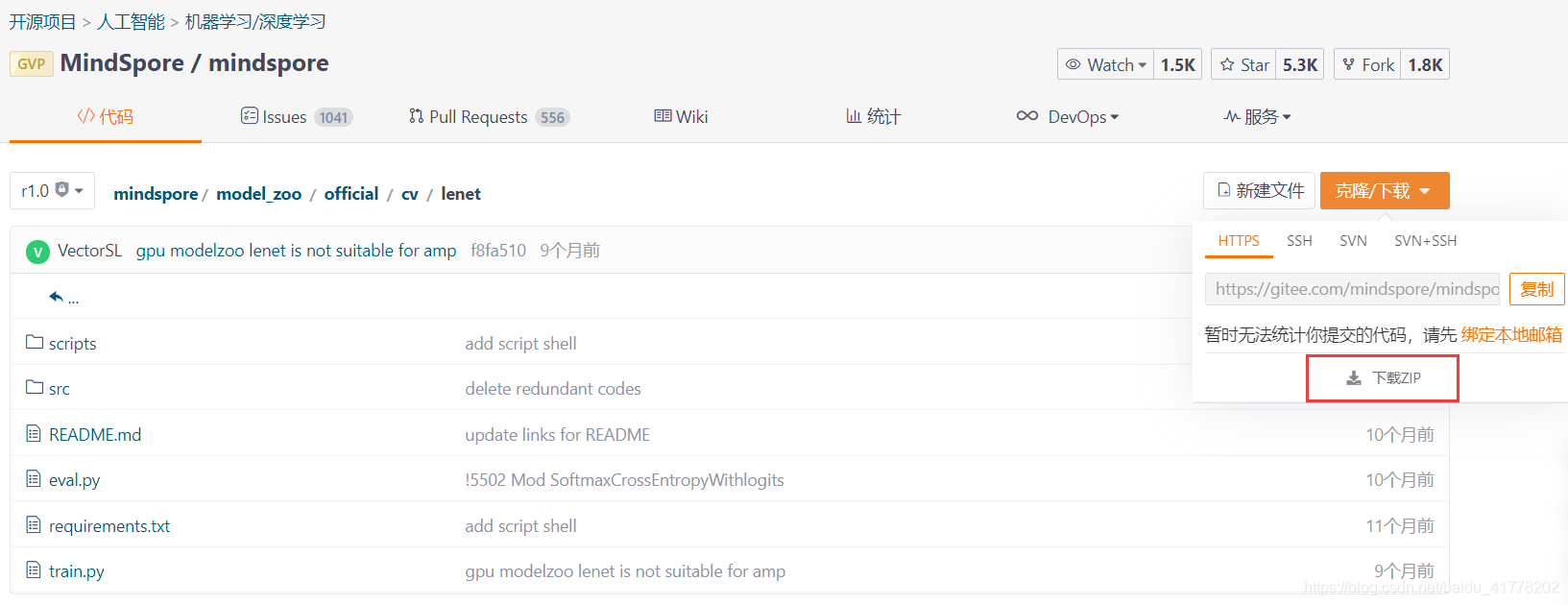Click the Watch count 1.5K
Screen dimensions: 1568x605
1177,64
